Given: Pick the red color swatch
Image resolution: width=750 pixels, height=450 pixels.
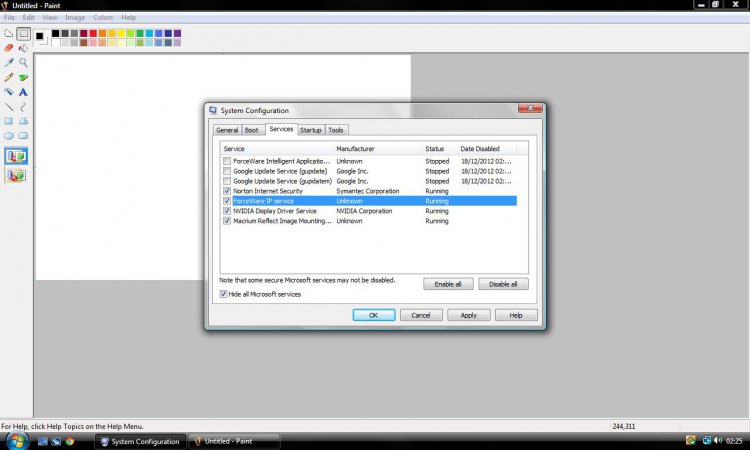Looking at the screenshot, I should pyautogui.click(x=93, y=33).
